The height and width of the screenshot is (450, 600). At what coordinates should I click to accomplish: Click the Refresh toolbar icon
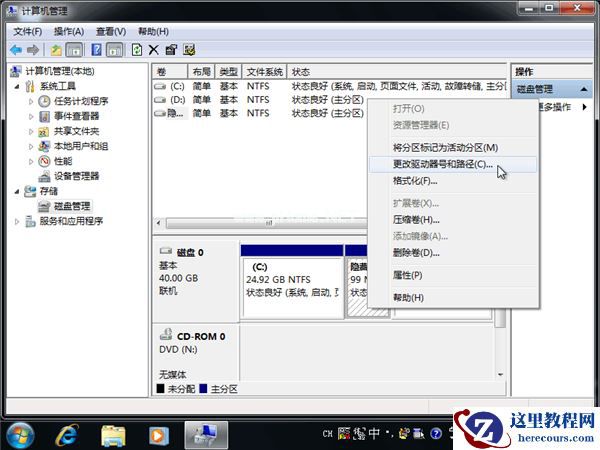(137, 50)
